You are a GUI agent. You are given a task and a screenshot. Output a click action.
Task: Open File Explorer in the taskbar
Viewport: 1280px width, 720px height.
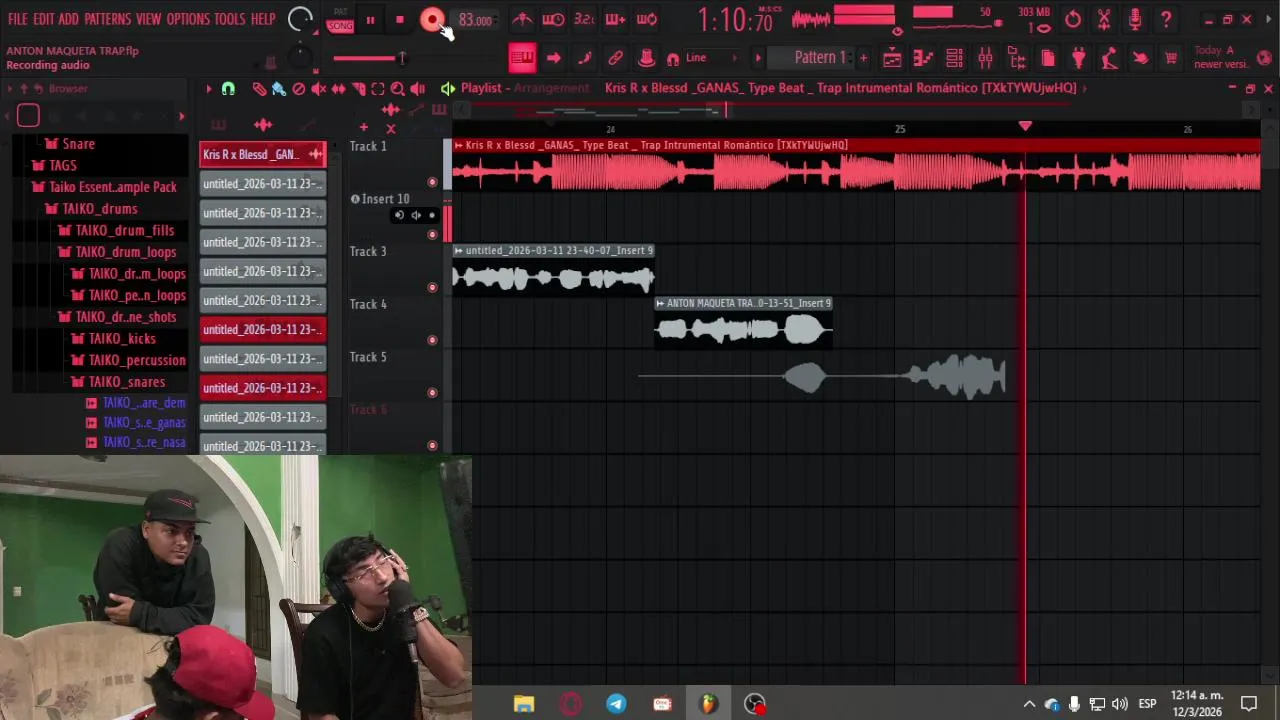click(524, 704)
